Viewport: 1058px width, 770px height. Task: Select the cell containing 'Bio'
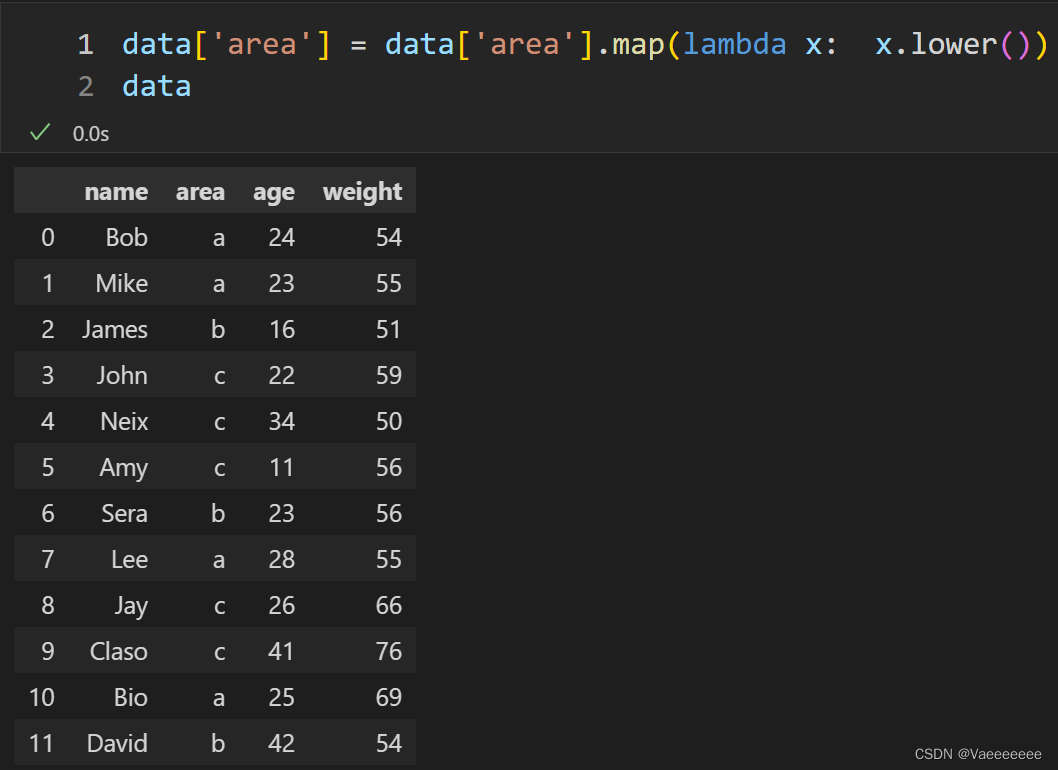click(131, 697)
